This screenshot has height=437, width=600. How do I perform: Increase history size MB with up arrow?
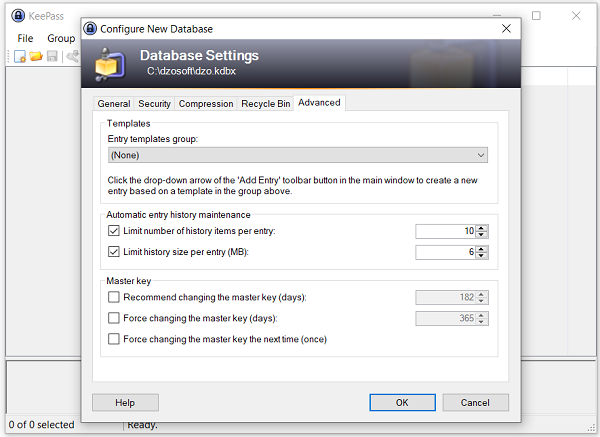click(x=482, y=249)
